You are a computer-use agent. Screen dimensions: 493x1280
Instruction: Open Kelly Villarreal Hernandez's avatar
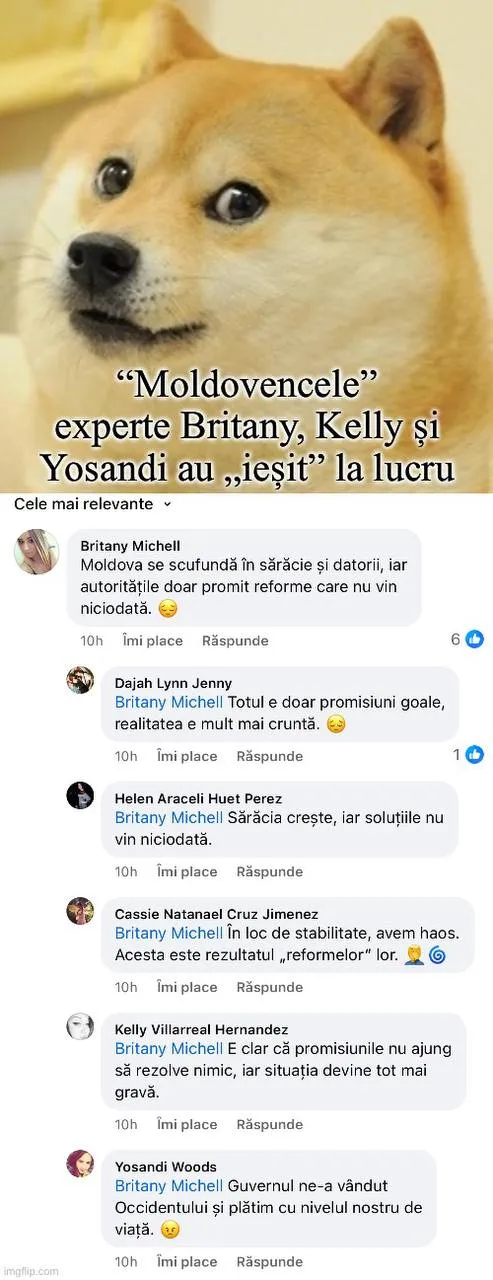pyautogui.click(x=80, y=1026)
